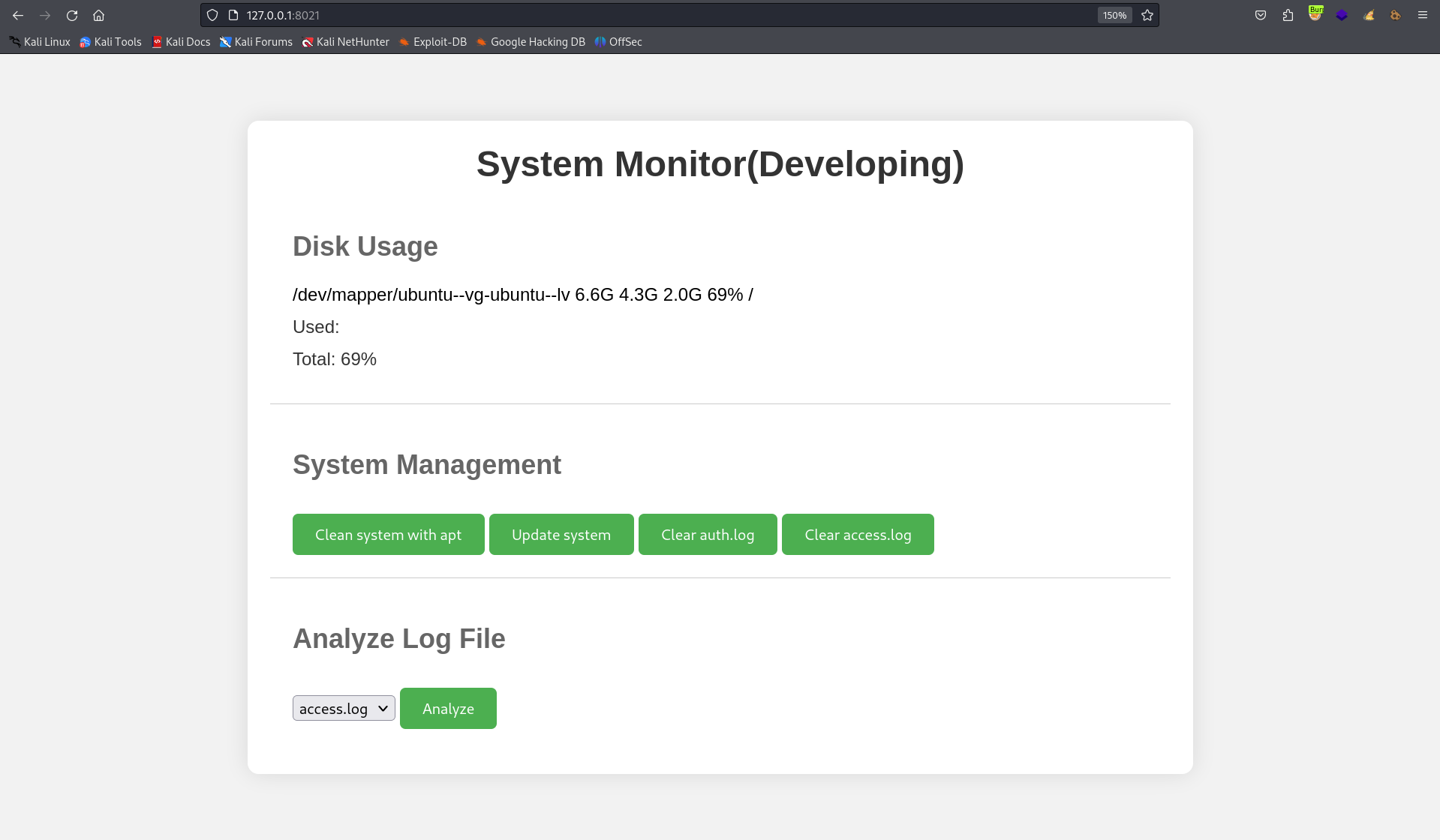Open the broom cleaner extension icon
Image resolution: width=1440 pixels, height=840 pixels.
1369,15
